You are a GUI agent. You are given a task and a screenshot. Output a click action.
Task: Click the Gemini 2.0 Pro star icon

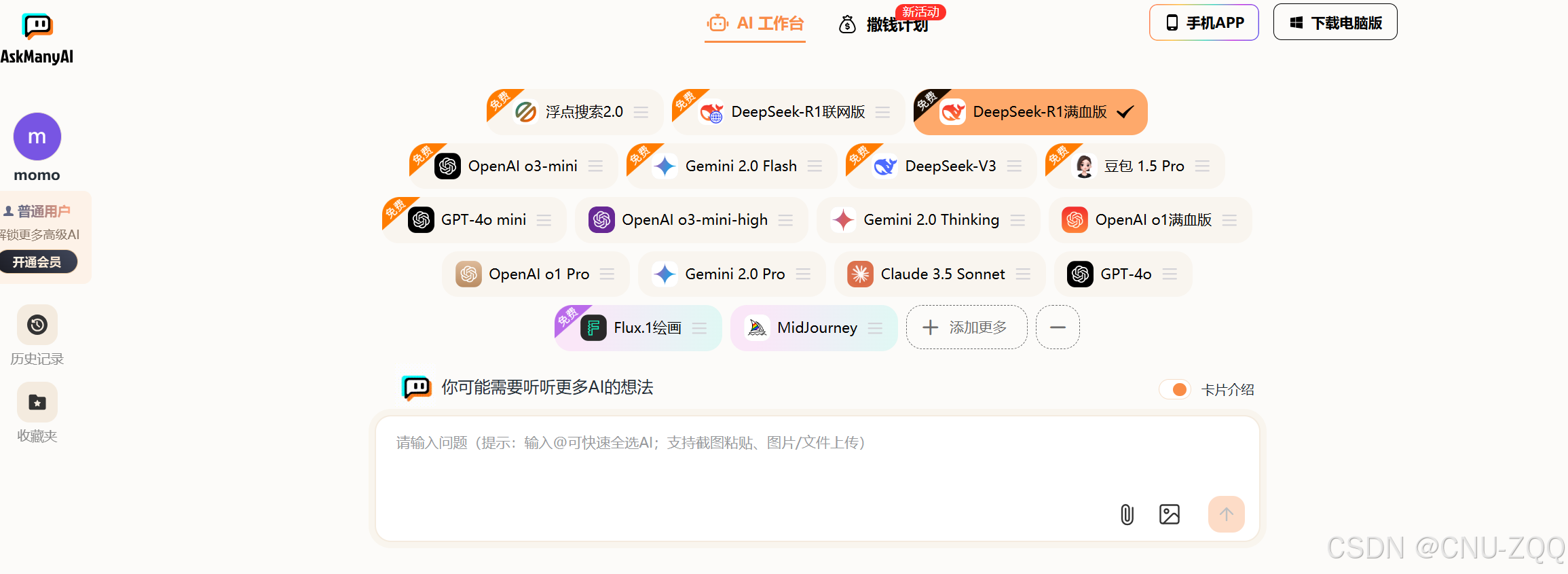coord(665,274)
